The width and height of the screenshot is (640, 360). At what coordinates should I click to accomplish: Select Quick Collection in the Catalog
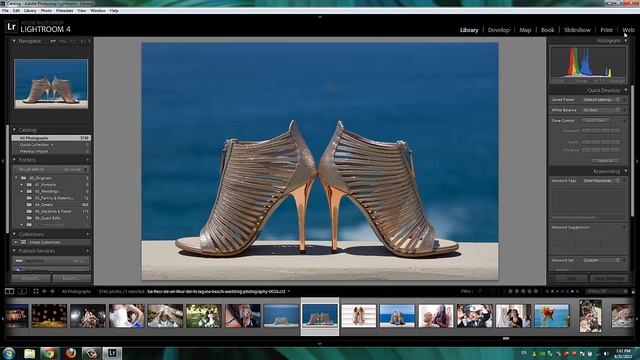tap(51, 144)
